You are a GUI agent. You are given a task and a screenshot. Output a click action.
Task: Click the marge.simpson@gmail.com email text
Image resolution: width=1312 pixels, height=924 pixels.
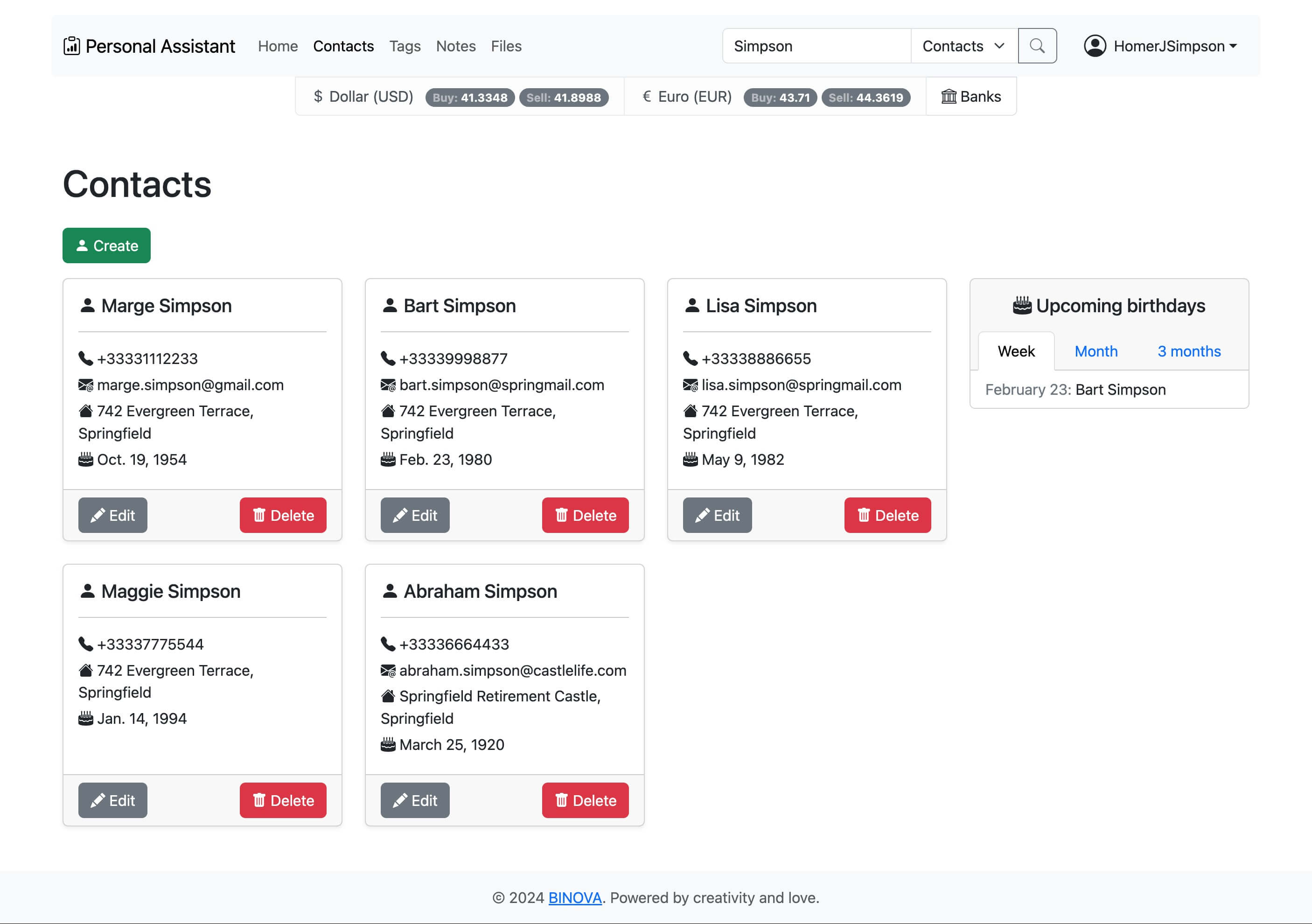click(x=190, y=385)
